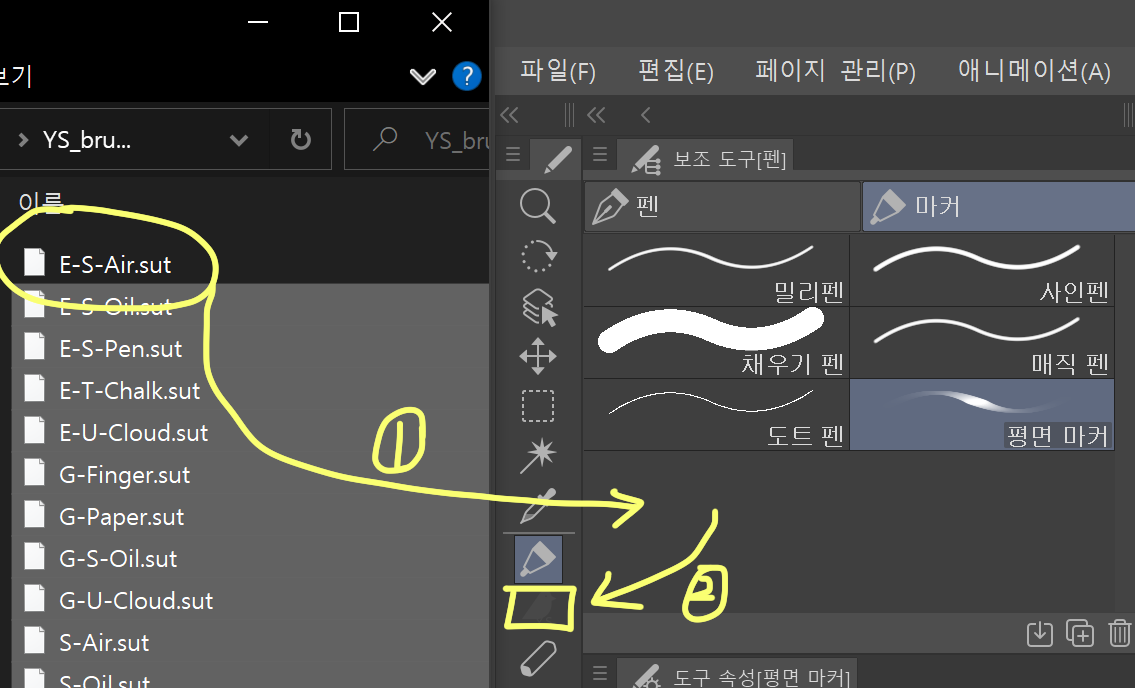
Task: Choose the 채우기 펜 sub tool
Action: pos(716,343)
